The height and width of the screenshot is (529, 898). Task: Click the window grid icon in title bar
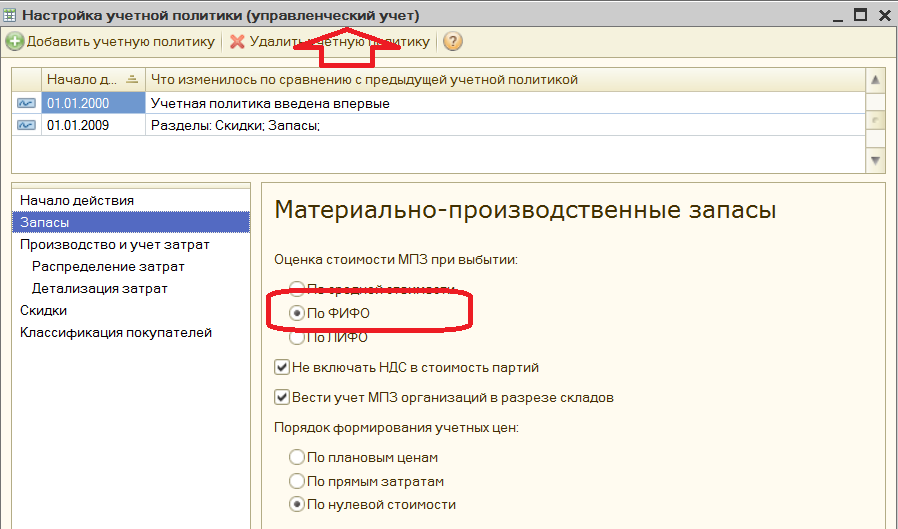[10, 15]
